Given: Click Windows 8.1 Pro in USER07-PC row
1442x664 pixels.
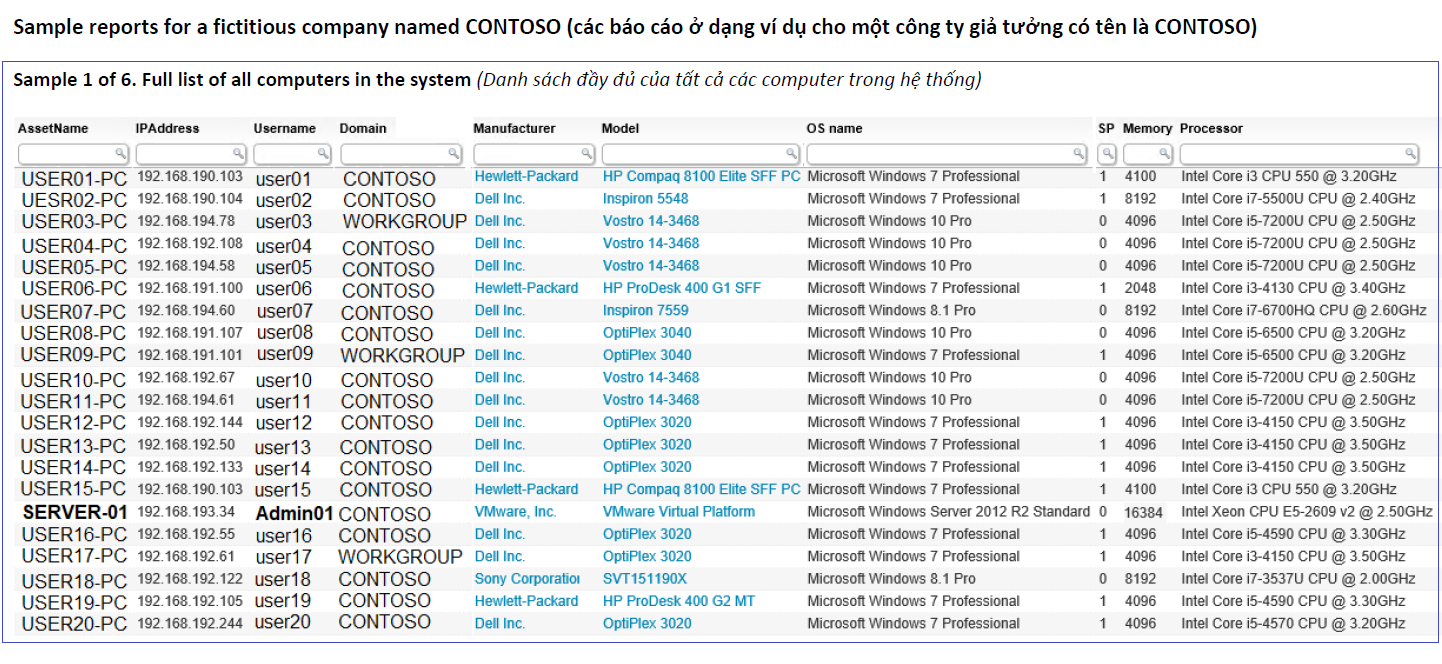Looking at the screenshot, I should 892,310.
